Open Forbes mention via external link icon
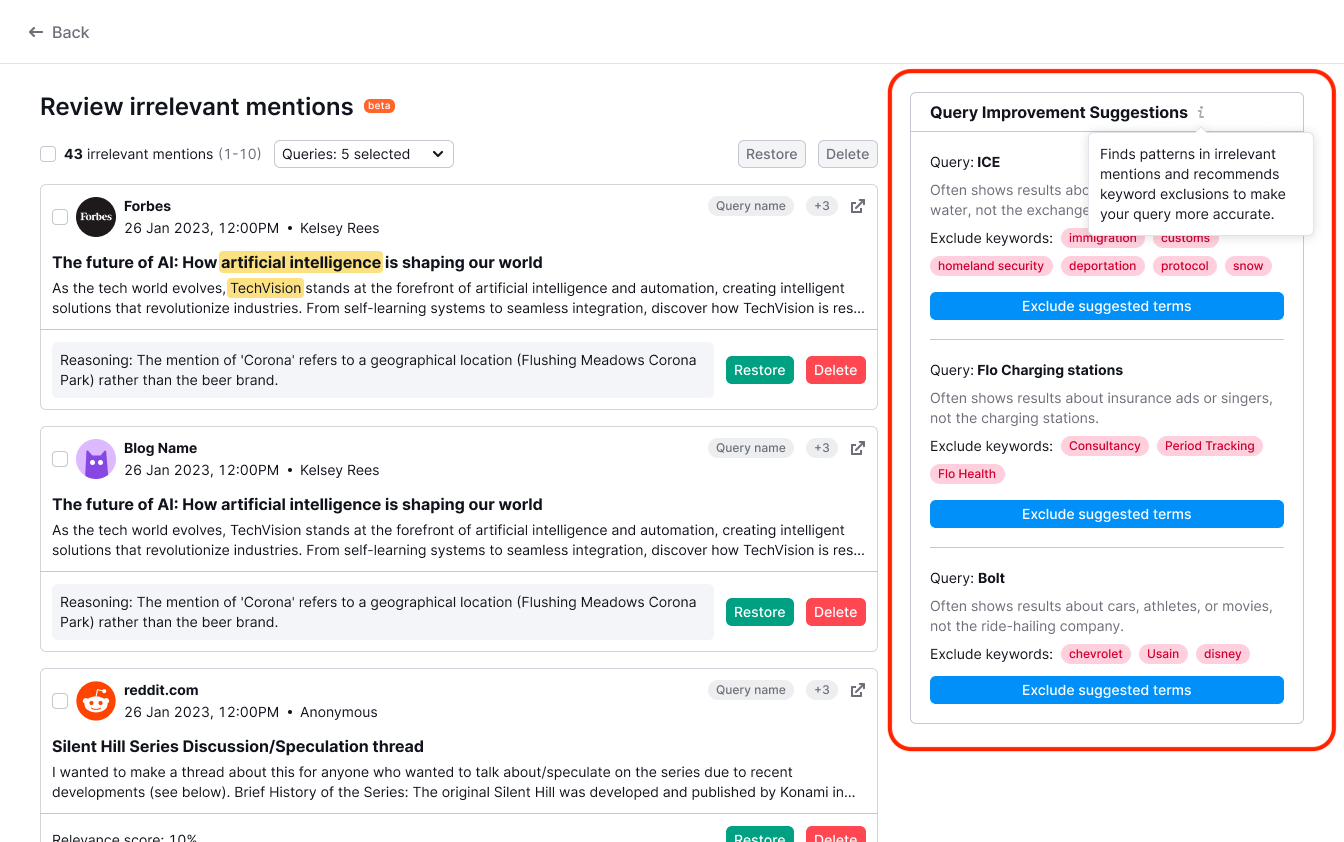The height and width of the screenshot is (842, 1344). [x=857, y=206]
